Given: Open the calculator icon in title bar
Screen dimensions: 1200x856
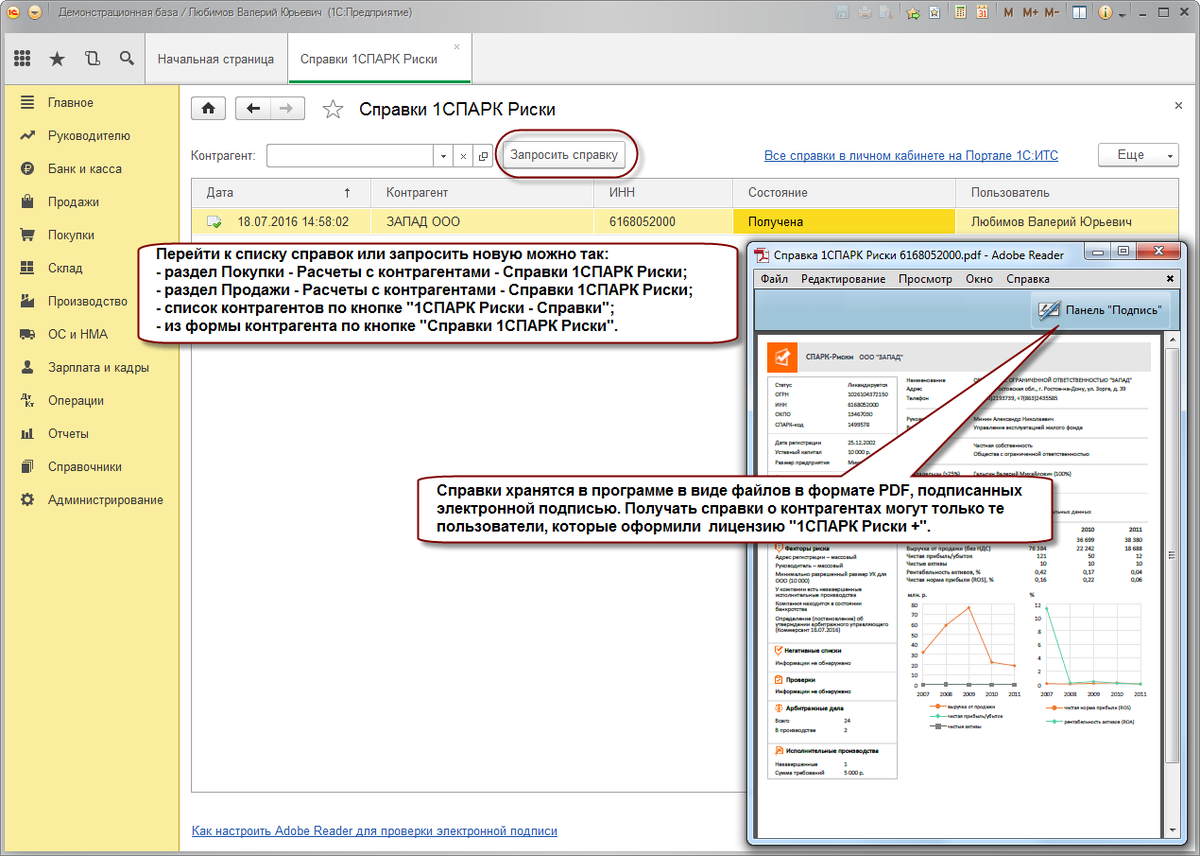Looking at the screenshot, I should pos(960,14).
